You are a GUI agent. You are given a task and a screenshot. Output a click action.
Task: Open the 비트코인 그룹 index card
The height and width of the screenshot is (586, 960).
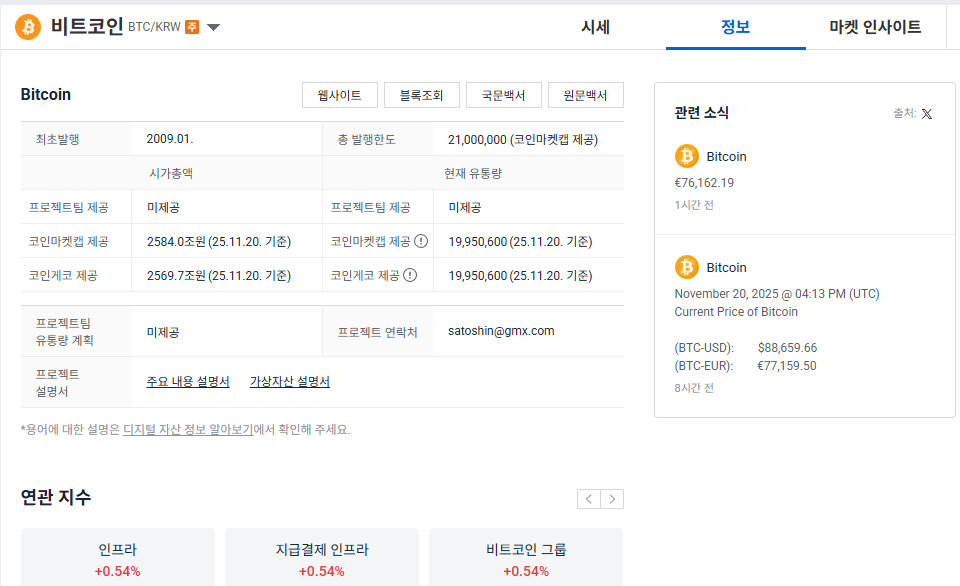(x=526, y=557)
